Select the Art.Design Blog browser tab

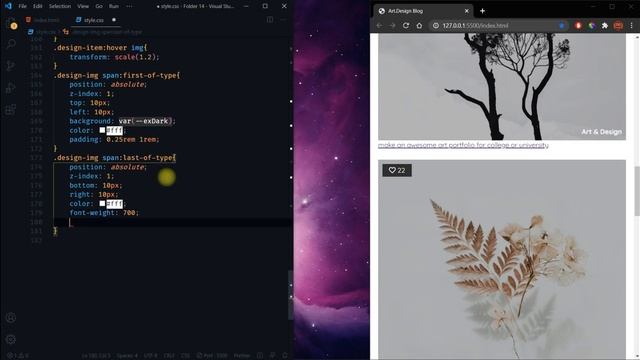pos(423,11)
